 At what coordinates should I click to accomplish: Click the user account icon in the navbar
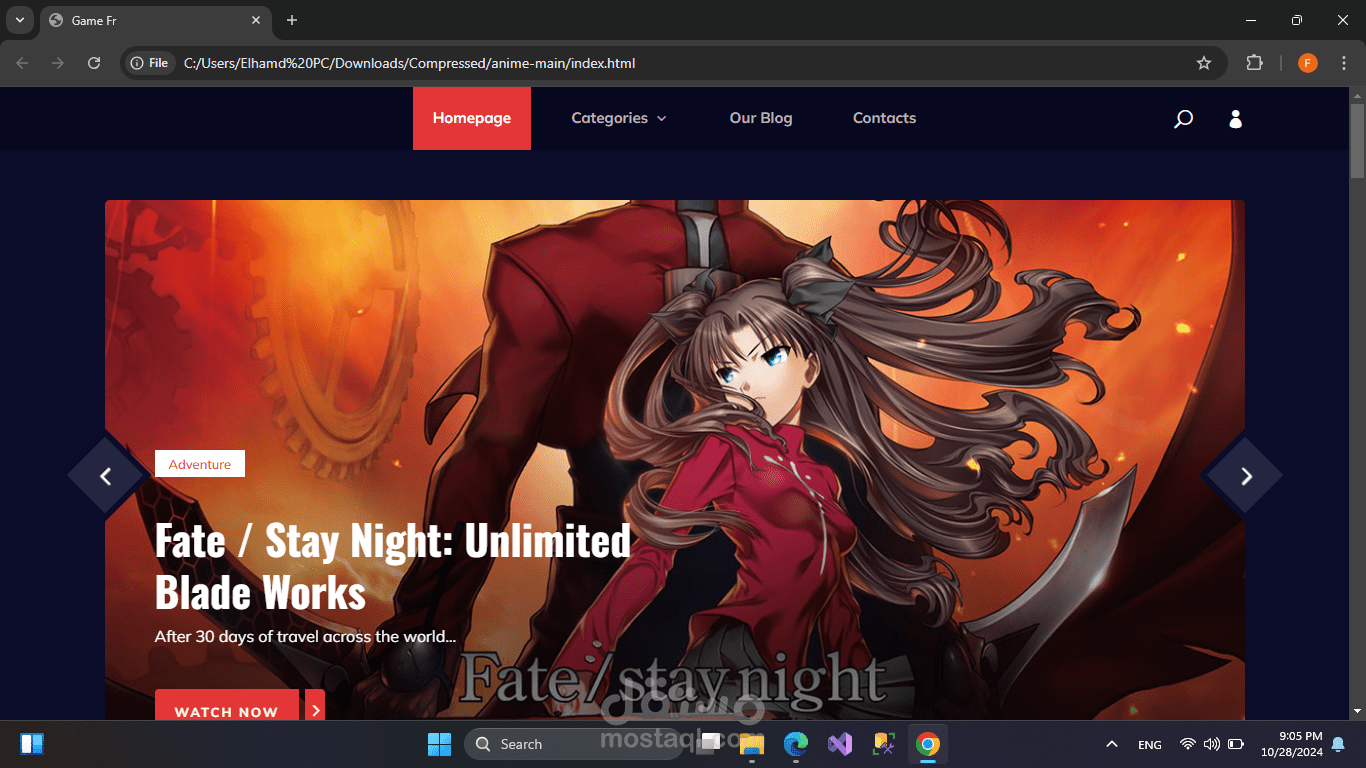click(1235, 118)
